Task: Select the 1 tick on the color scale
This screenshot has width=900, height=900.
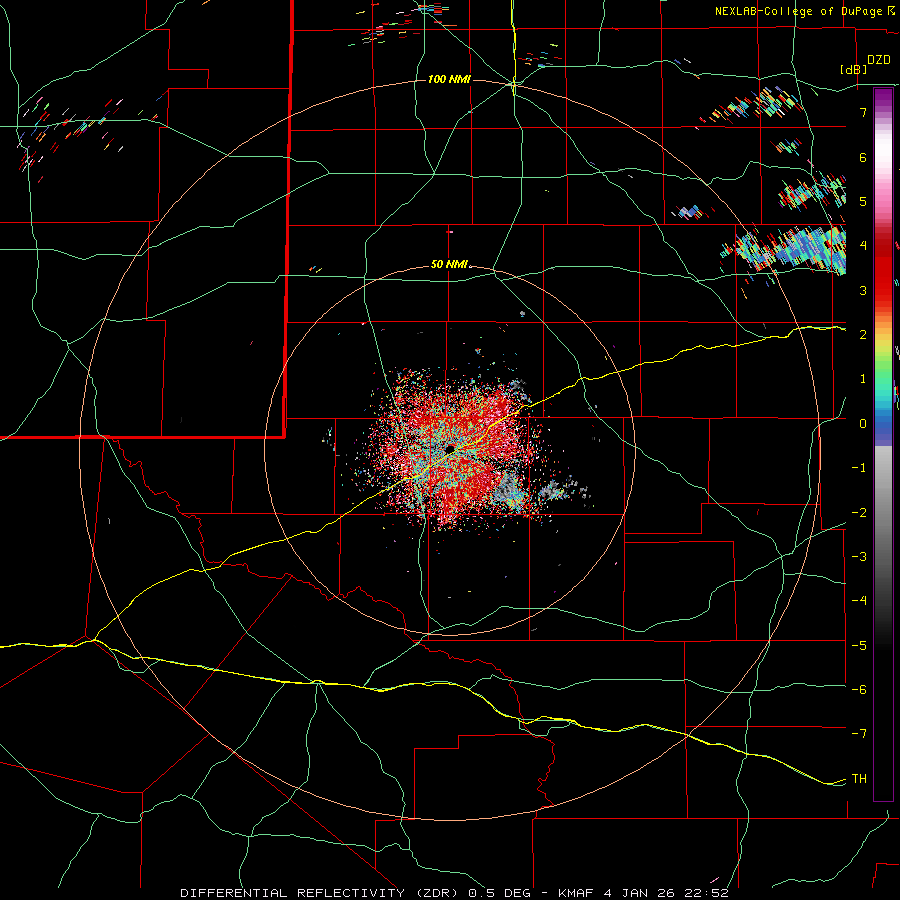Action: [x=863, y=379]
